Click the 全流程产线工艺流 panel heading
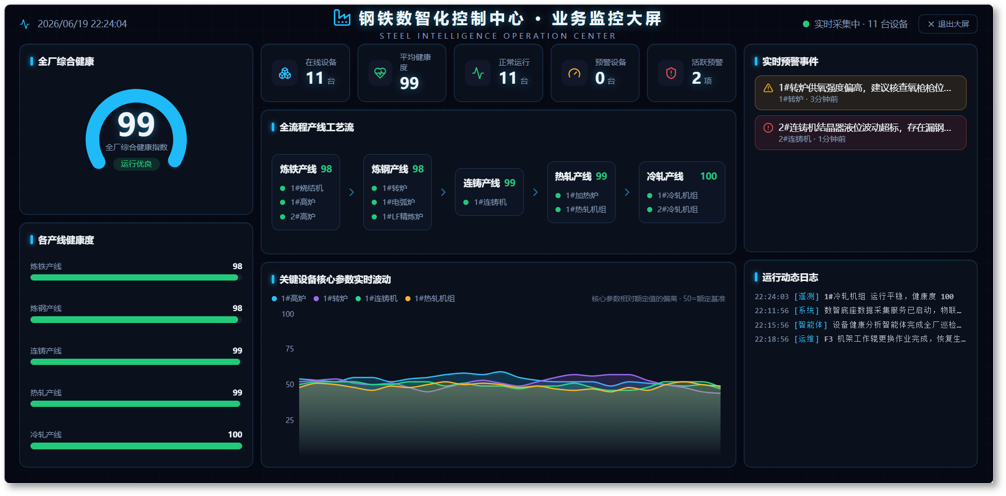1006x496 pixels. pos(316,128)
